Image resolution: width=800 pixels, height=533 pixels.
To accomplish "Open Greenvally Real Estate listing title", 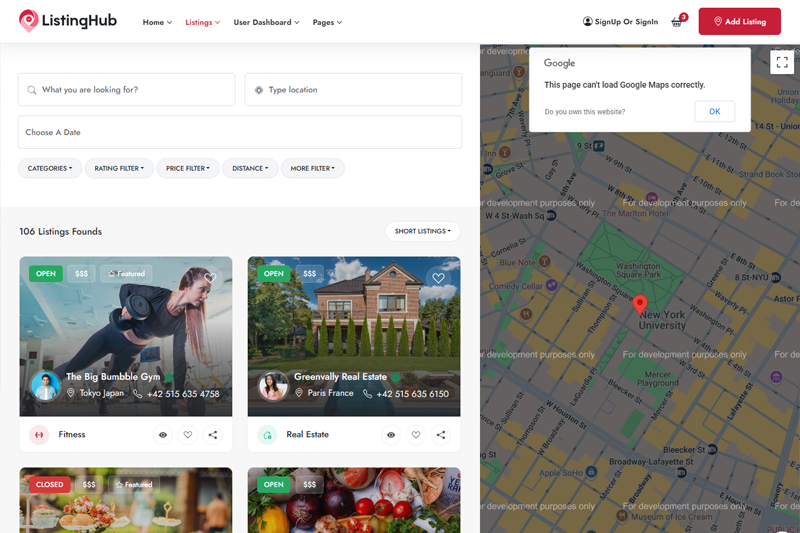I will [340, 376].
